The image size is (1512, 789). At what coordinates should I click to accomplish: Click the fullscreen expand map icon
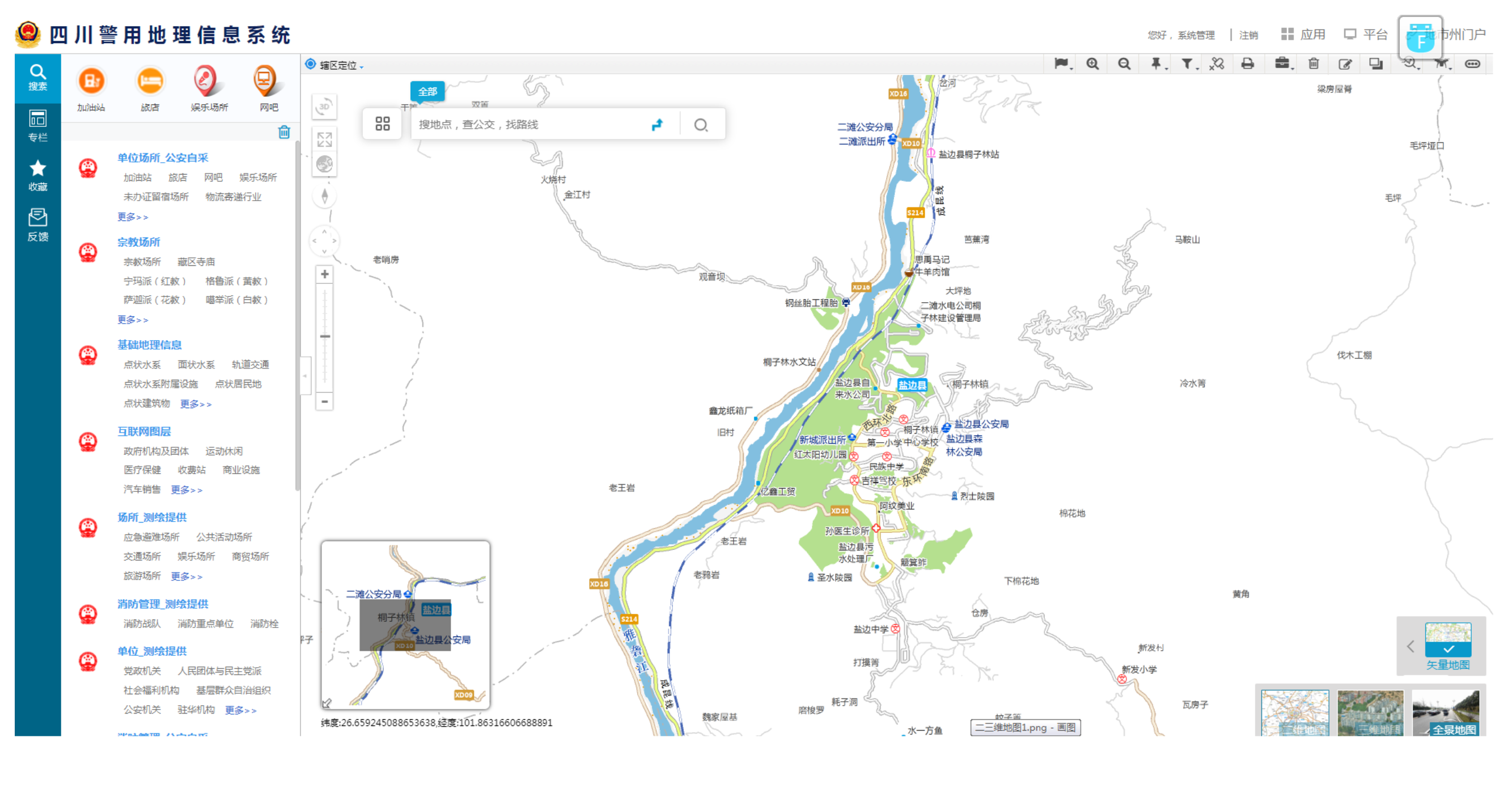click(325, 139)
